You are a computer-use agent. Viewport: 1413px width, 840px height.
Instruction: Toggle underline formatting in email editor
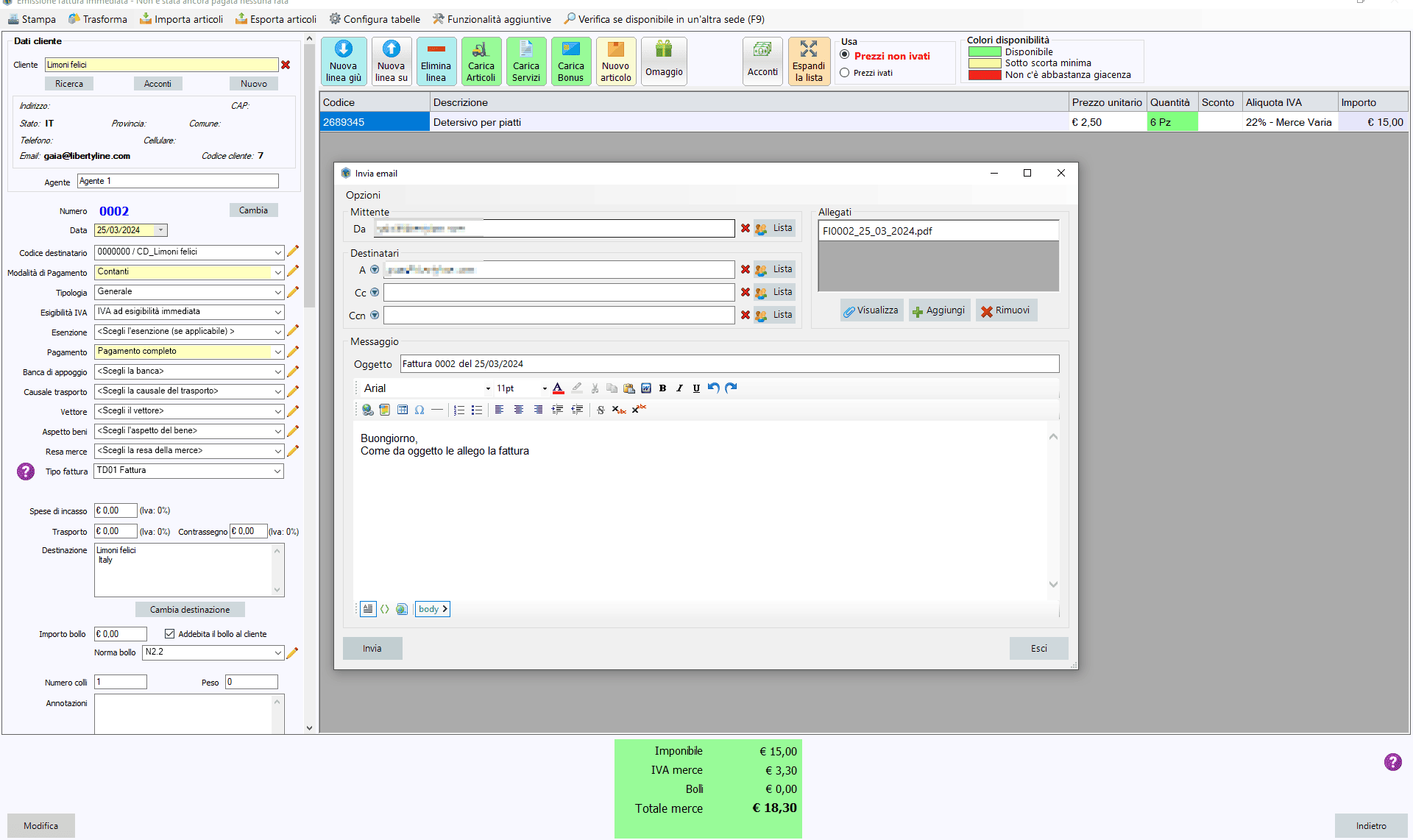pyautogui.click(x=696, y=388)
